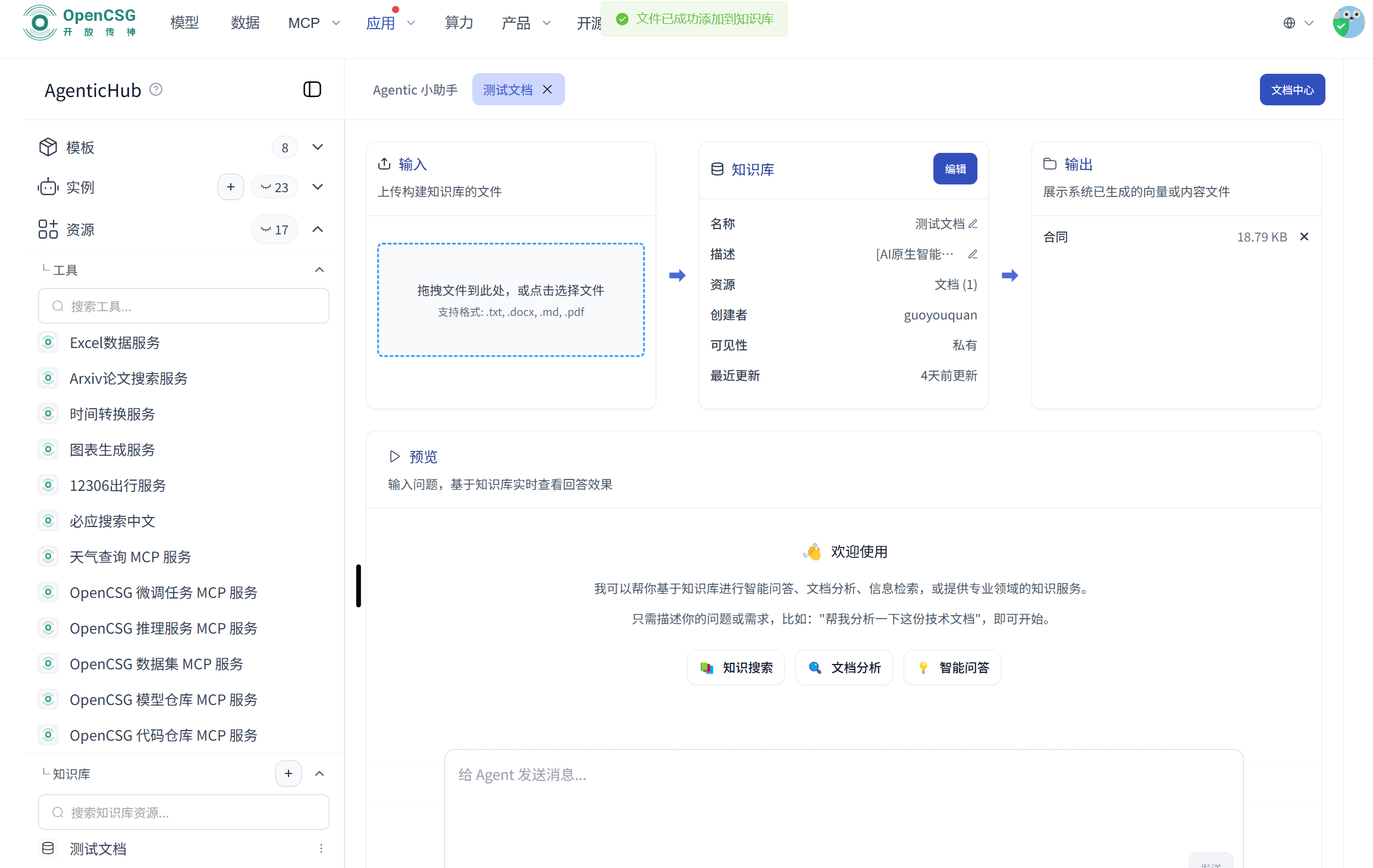This screenshot has width=1373, height=868.
Task: Close the 测试文档 tab
Action: tap(547, 89)
